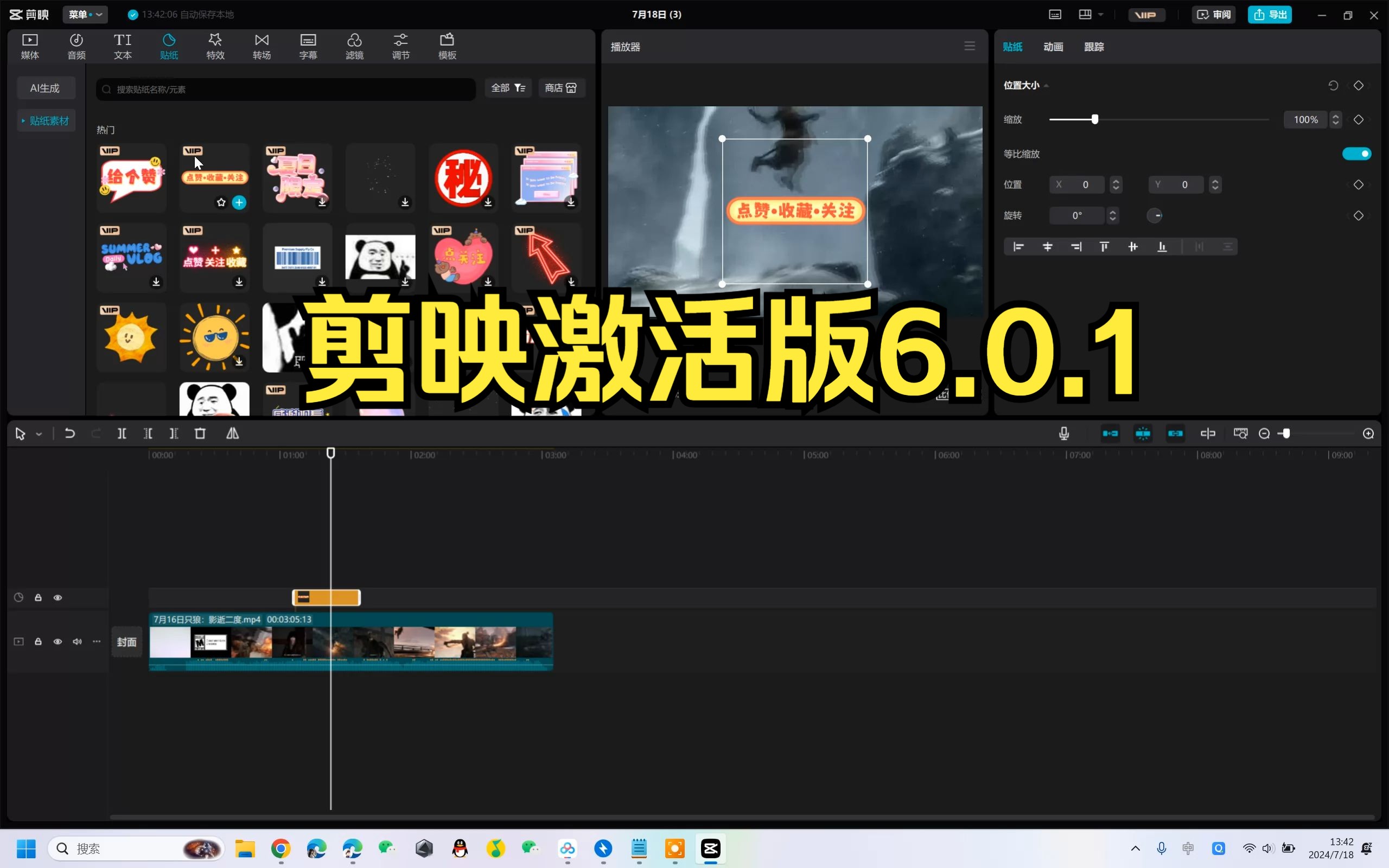Screen dimensions: 1389x868
Task: Switch to the 跟踪 tracking tab
Action: 1094,47
